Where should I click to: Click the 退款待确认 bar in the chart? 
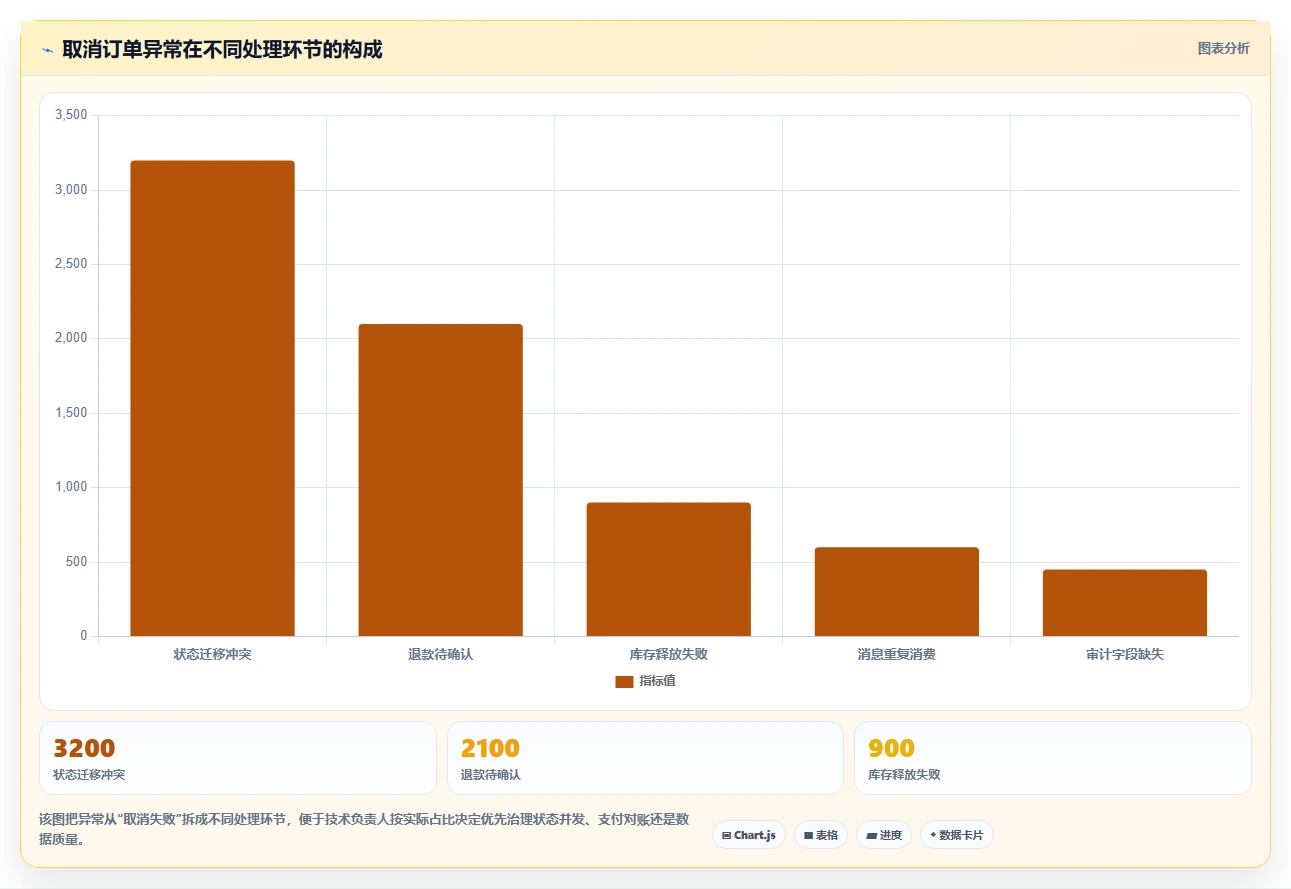click(x=440, y=480)
